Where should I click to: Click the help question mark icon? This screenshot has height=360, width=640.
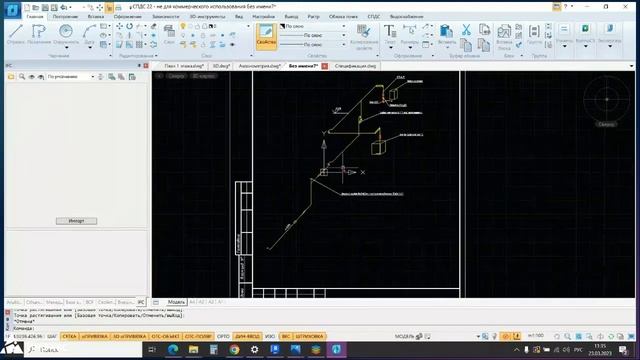click(565, 7)
